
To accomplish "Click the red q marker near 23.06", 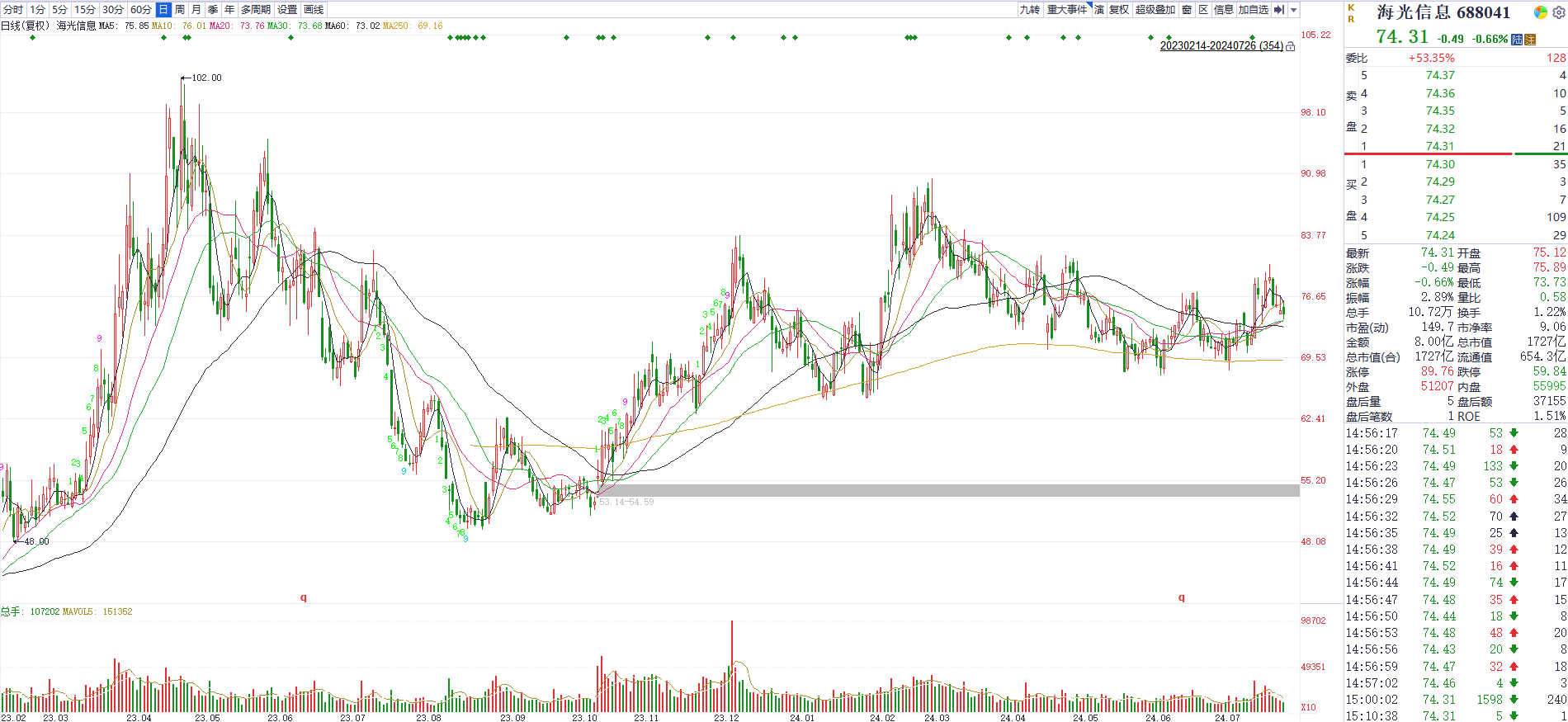I will 304,597.
